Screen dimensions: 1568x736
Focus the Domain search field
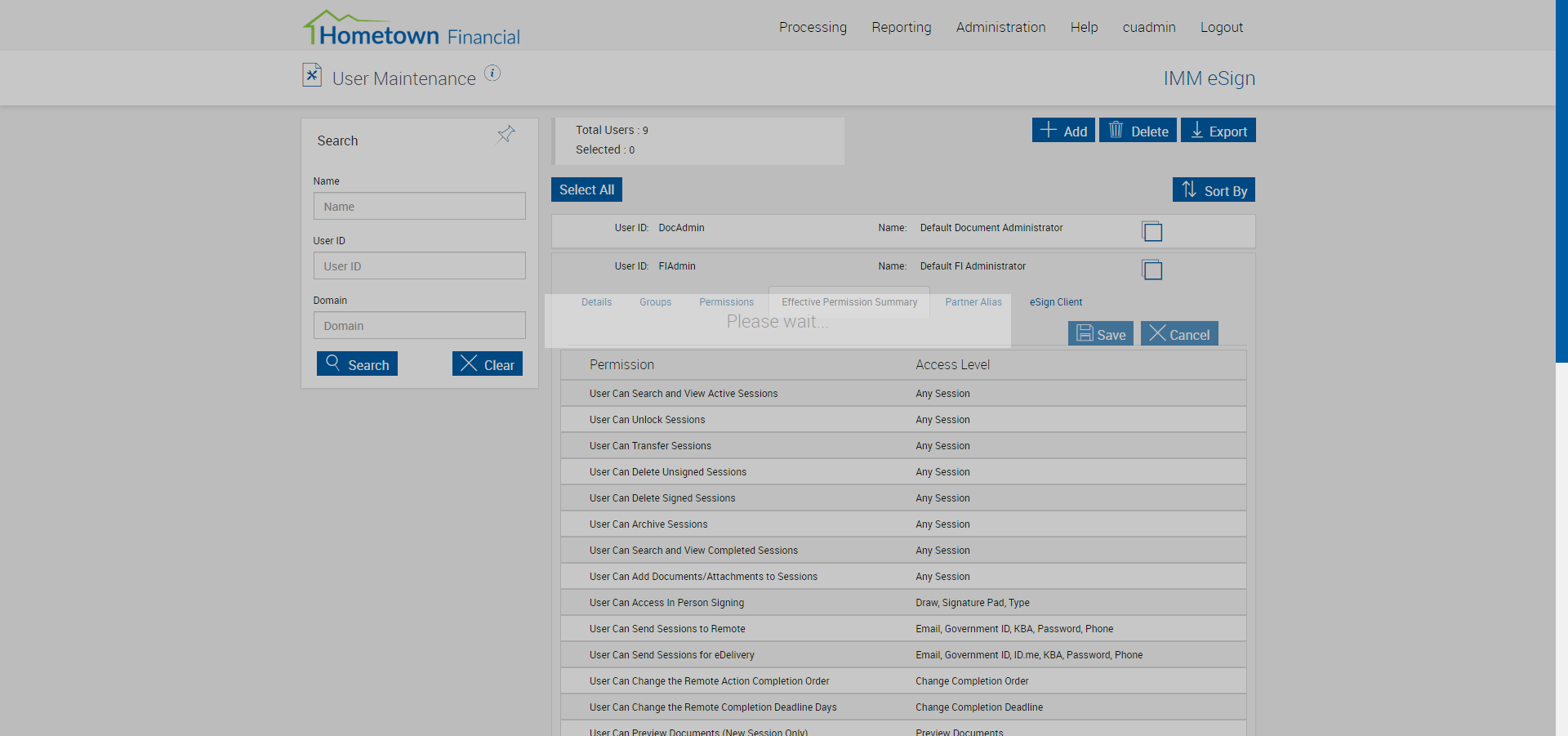tap(420, 325)
